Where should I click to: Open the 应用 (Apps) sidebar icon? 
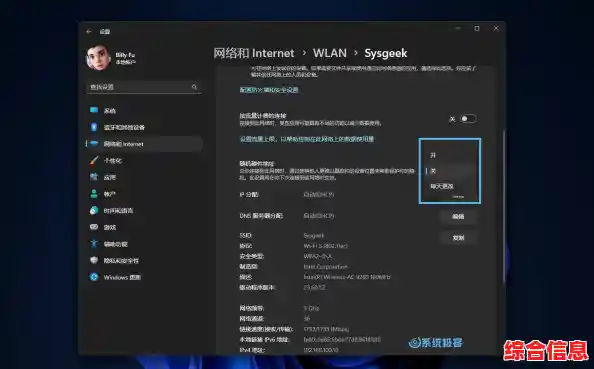point(94,177)
